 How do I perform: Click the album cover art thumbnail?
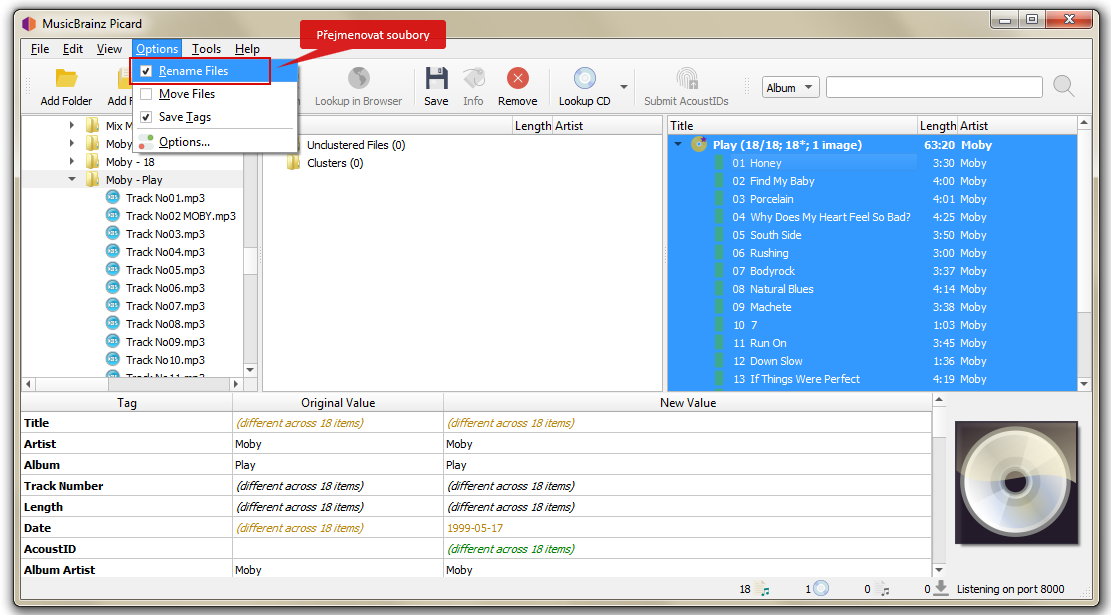coord(1016,483)
